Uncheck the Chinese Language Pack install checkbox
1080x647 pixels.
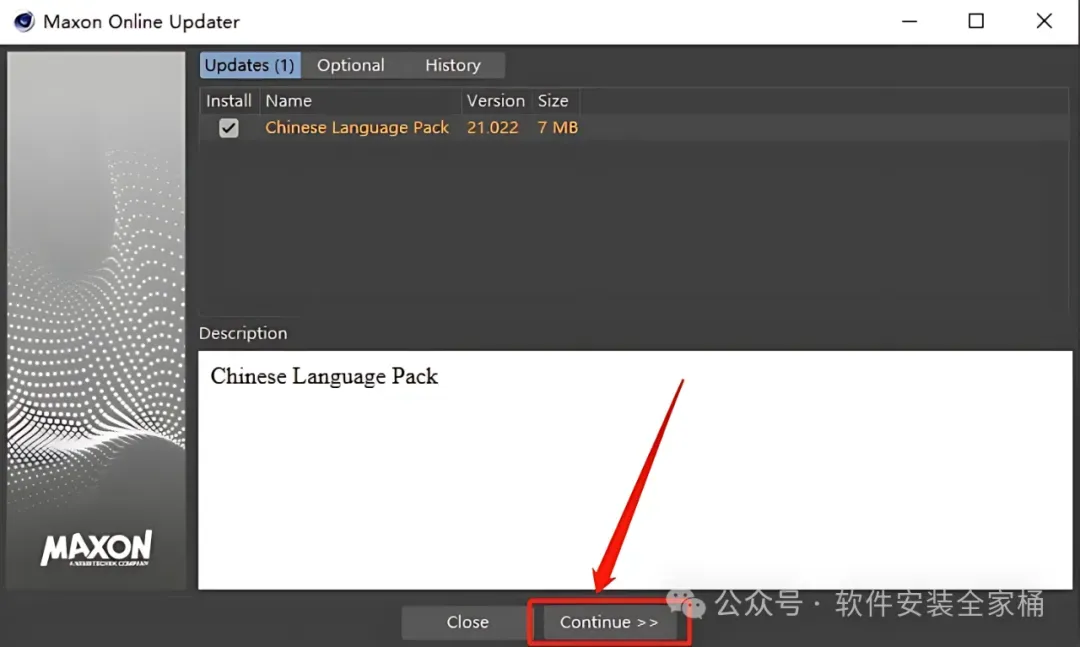(x=229, y=127)
